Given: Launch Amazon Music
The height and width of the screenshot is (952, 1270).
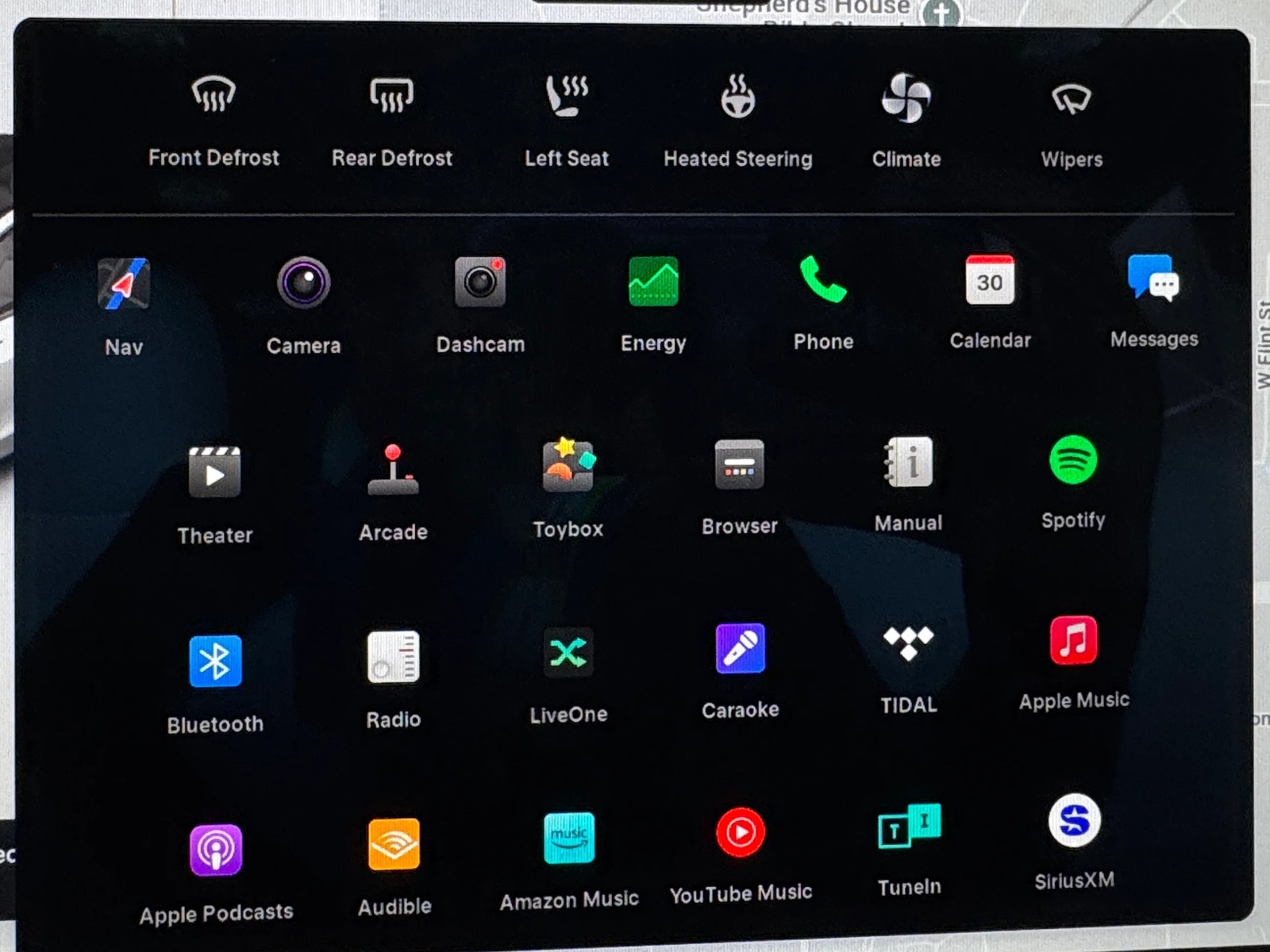Looking at the screenshot, I should tap(569, 839).
